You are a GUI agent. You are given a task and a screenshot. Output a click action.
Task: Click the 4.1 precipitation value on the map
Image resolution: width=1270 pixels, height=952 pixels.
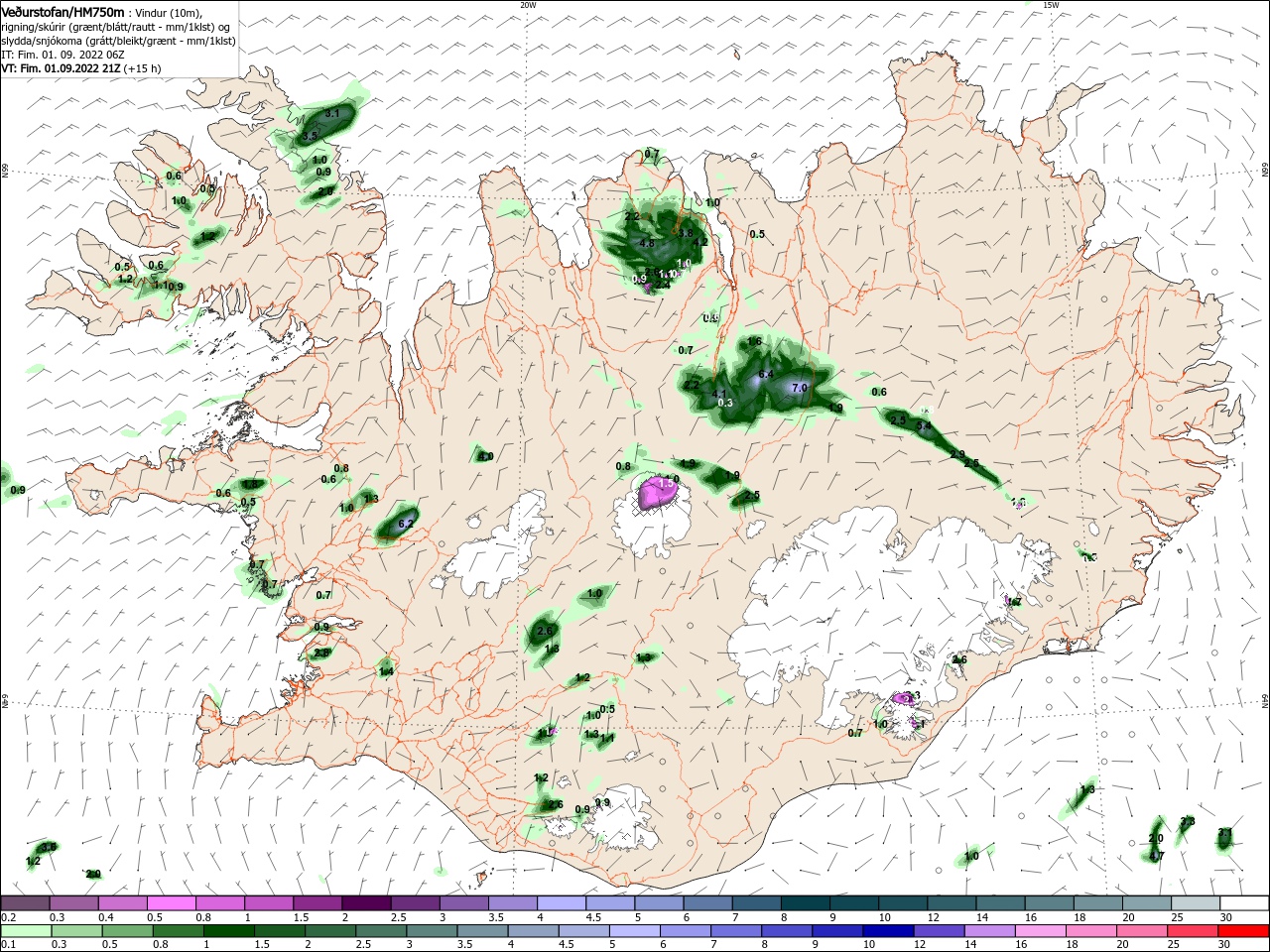[720, 394]
